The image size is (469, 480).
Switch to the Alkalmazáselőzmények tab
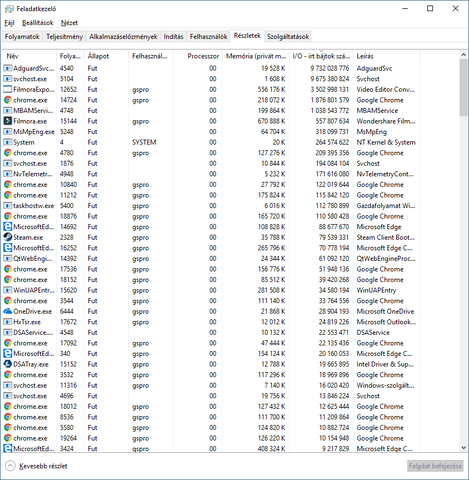[123, 37]
